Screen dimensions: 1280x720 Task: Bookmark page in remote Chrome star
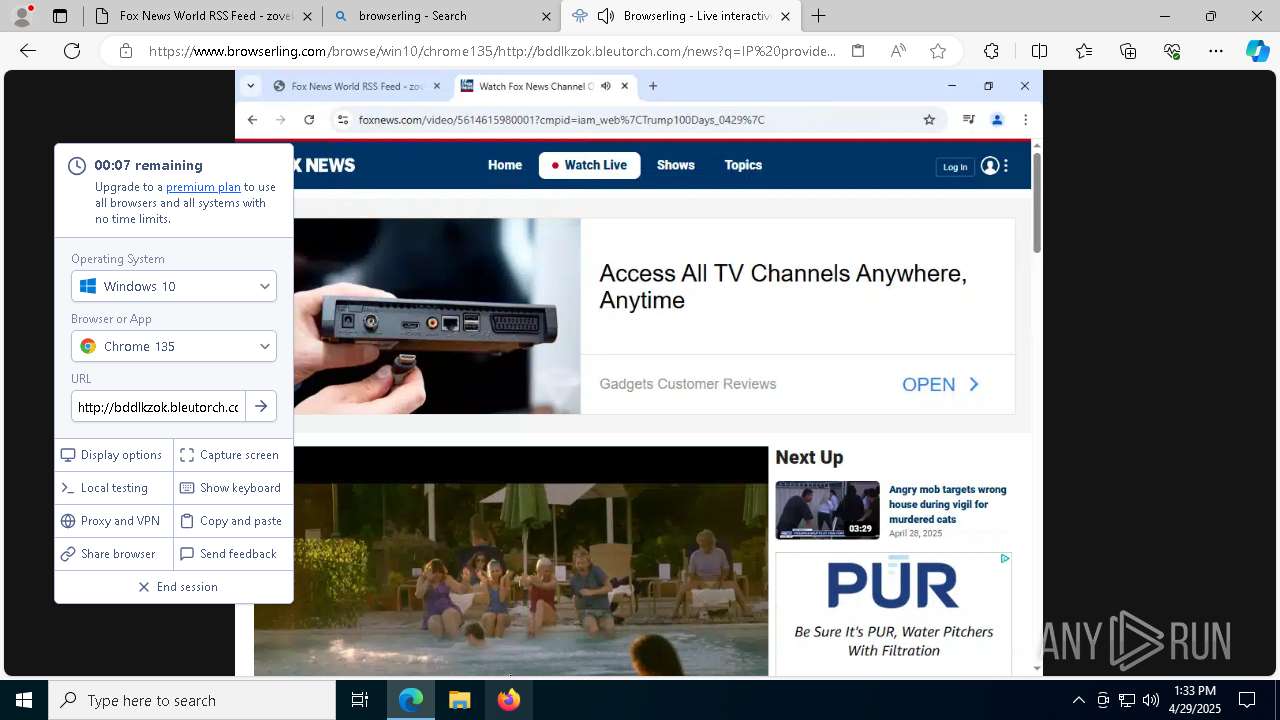pyautogui.click(x=929, y=120)
